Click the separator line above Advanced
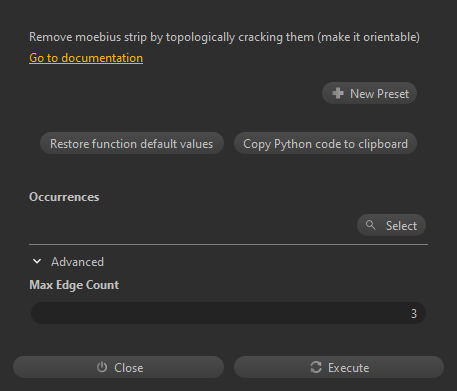This screenshot has width=457, height=391. click(228, 244)
